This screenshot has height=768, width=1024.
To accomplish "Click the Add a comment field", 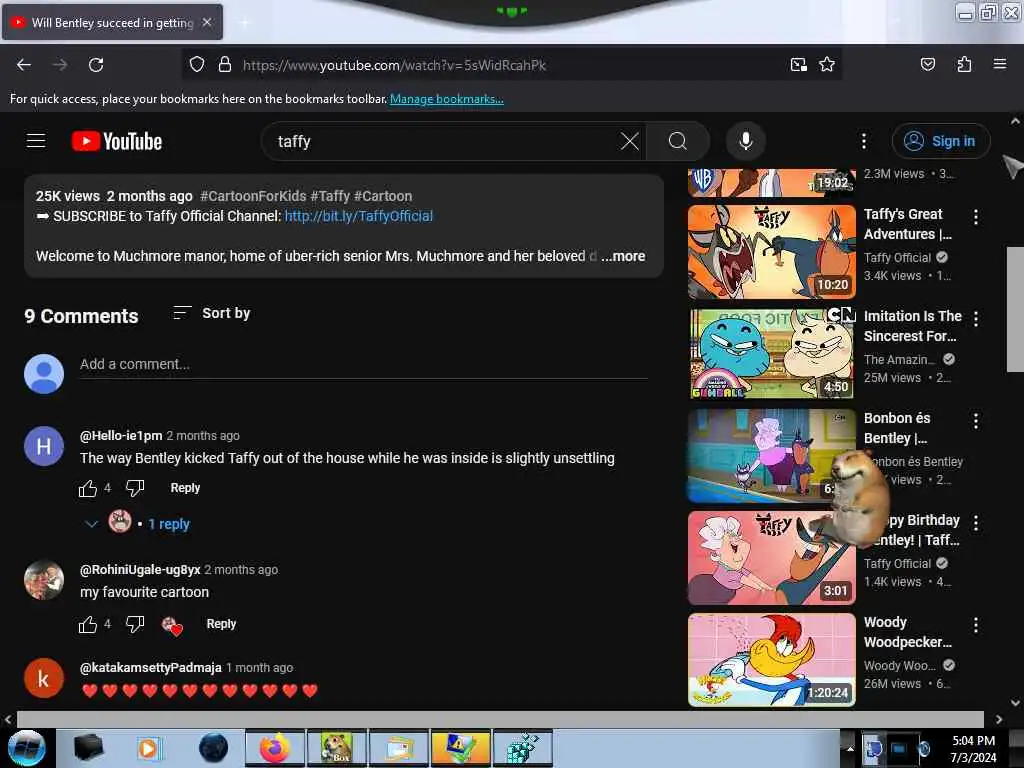I will point(364,364).
